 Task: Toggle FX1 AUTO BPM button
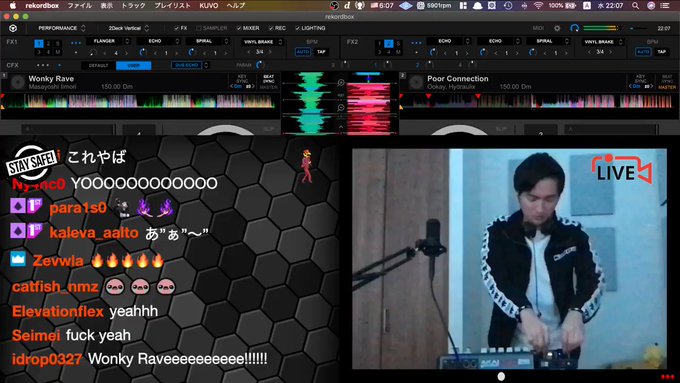point(303,52)
